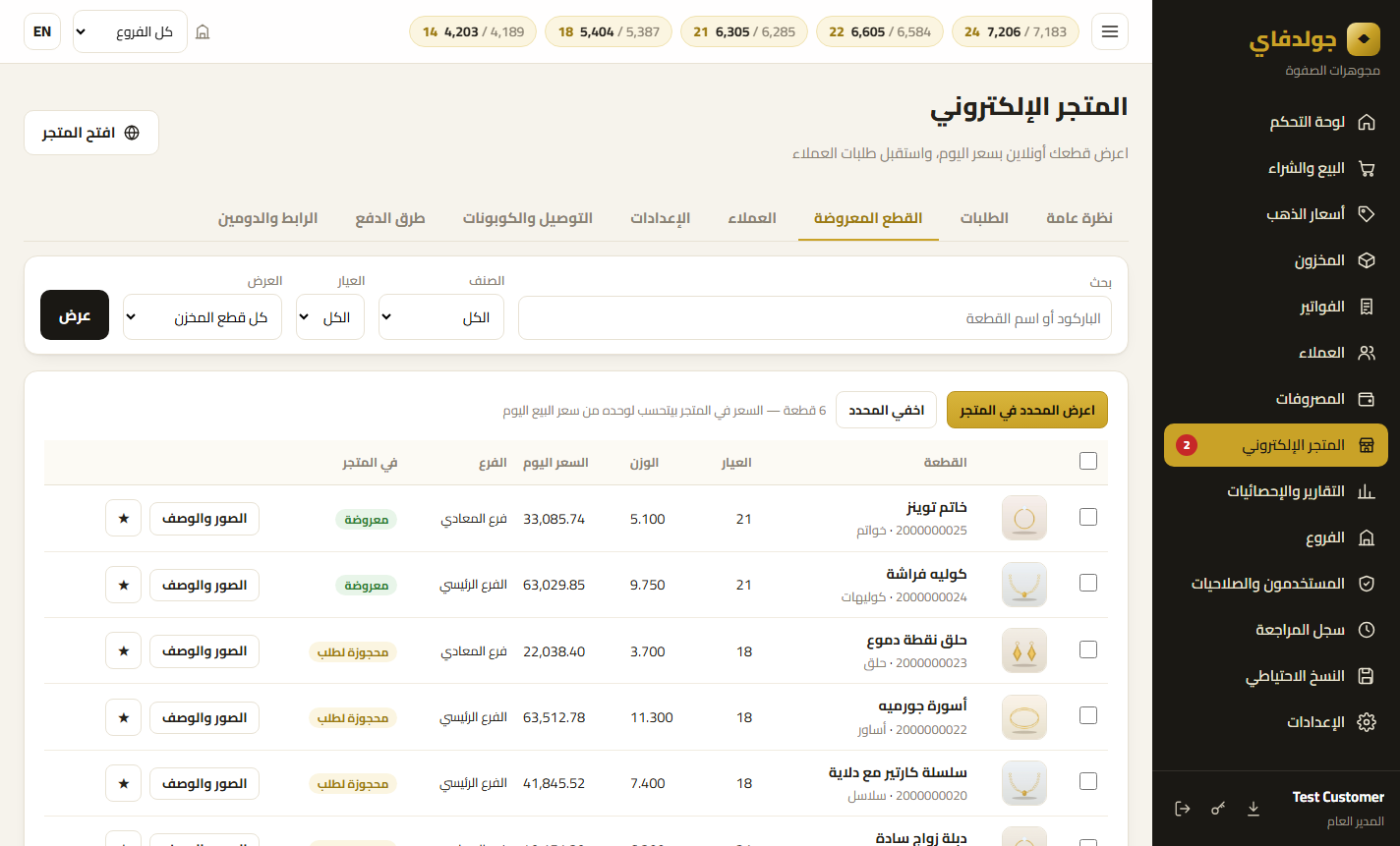
Task: Click the black عرض filter button
Action: tap(75, 315)
